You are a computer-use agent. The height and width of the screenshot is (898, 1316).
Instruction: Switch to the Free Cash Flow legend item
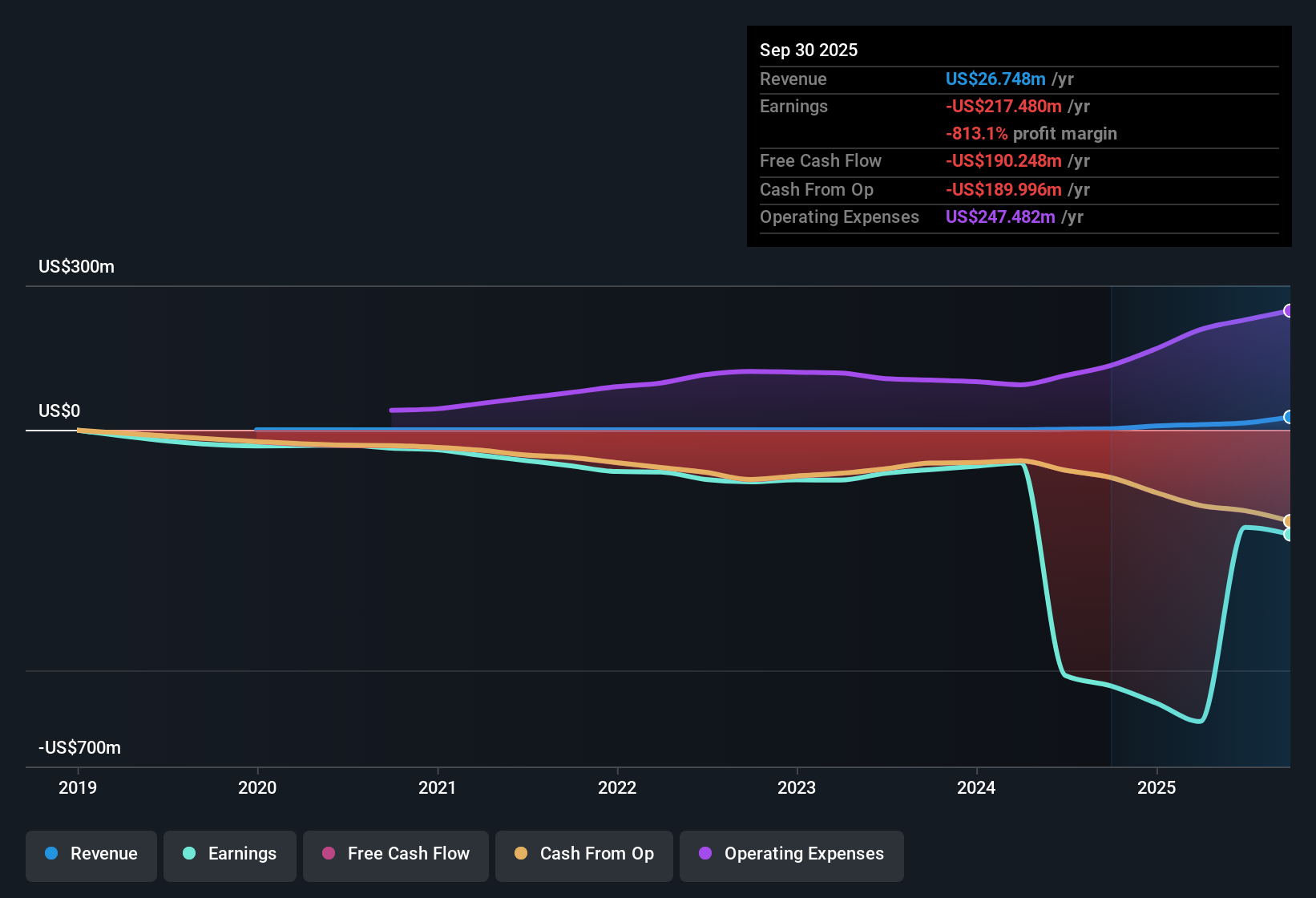click(x=408, y=854)
